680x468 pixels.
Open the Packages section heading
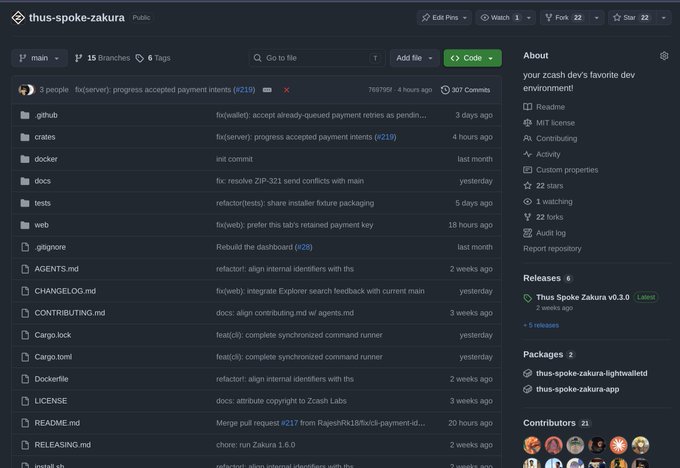(x=543, y=355)
